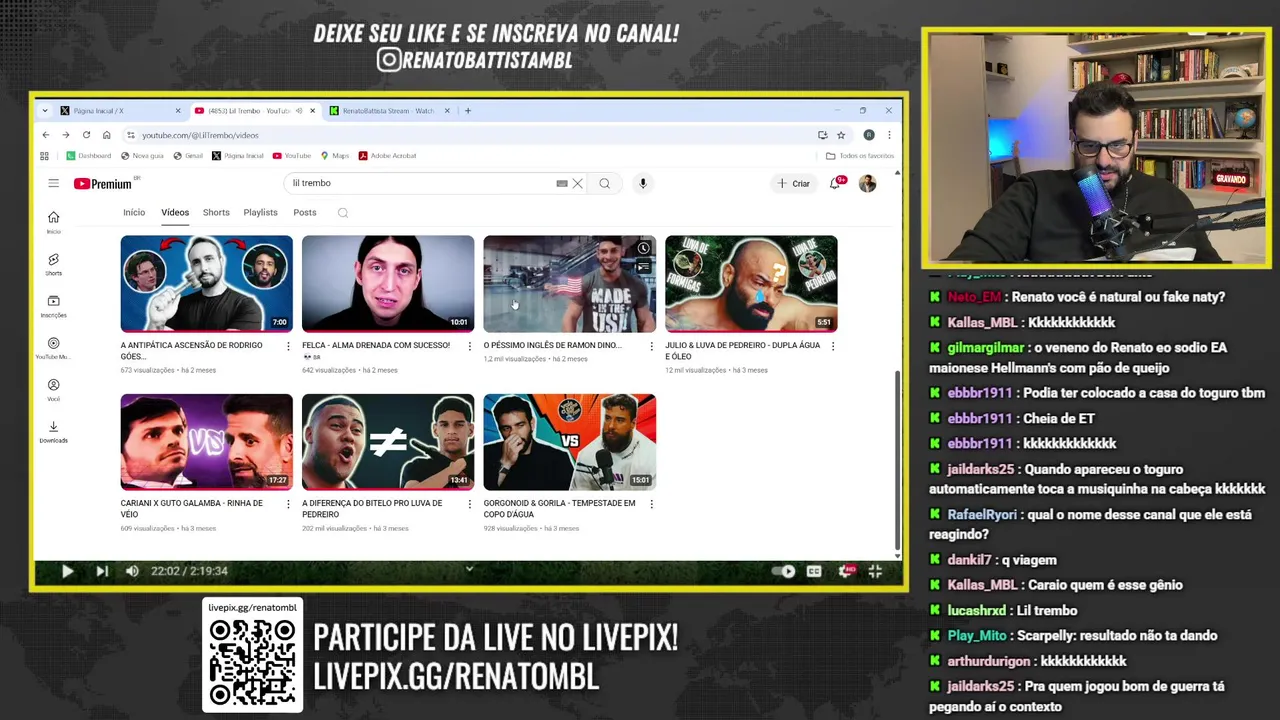Open Chrome tab search chevron
The image size is (1280, 720).
44,111
